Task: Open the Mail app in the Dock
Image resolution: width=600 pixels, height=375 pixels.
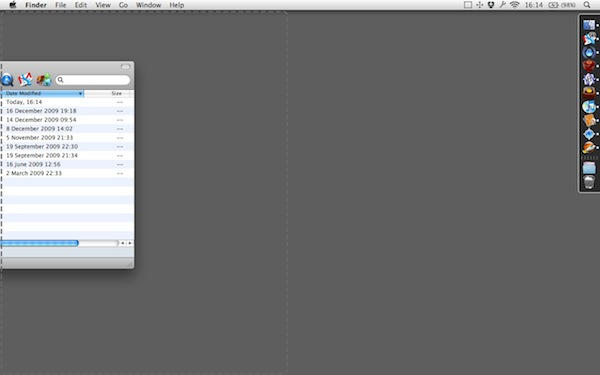Action: (x=589, y=39)
